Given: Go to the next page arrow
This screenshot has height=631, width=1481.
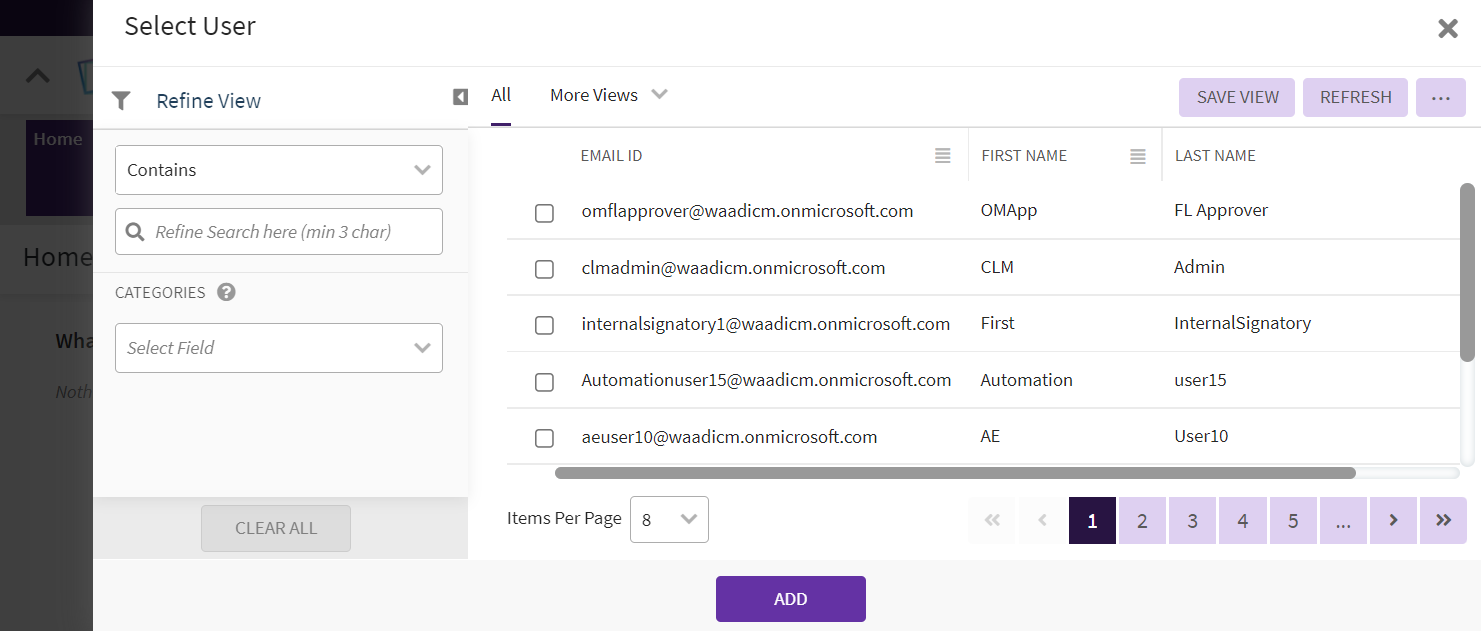Looking at the screenshot, I should [1393, 520].
